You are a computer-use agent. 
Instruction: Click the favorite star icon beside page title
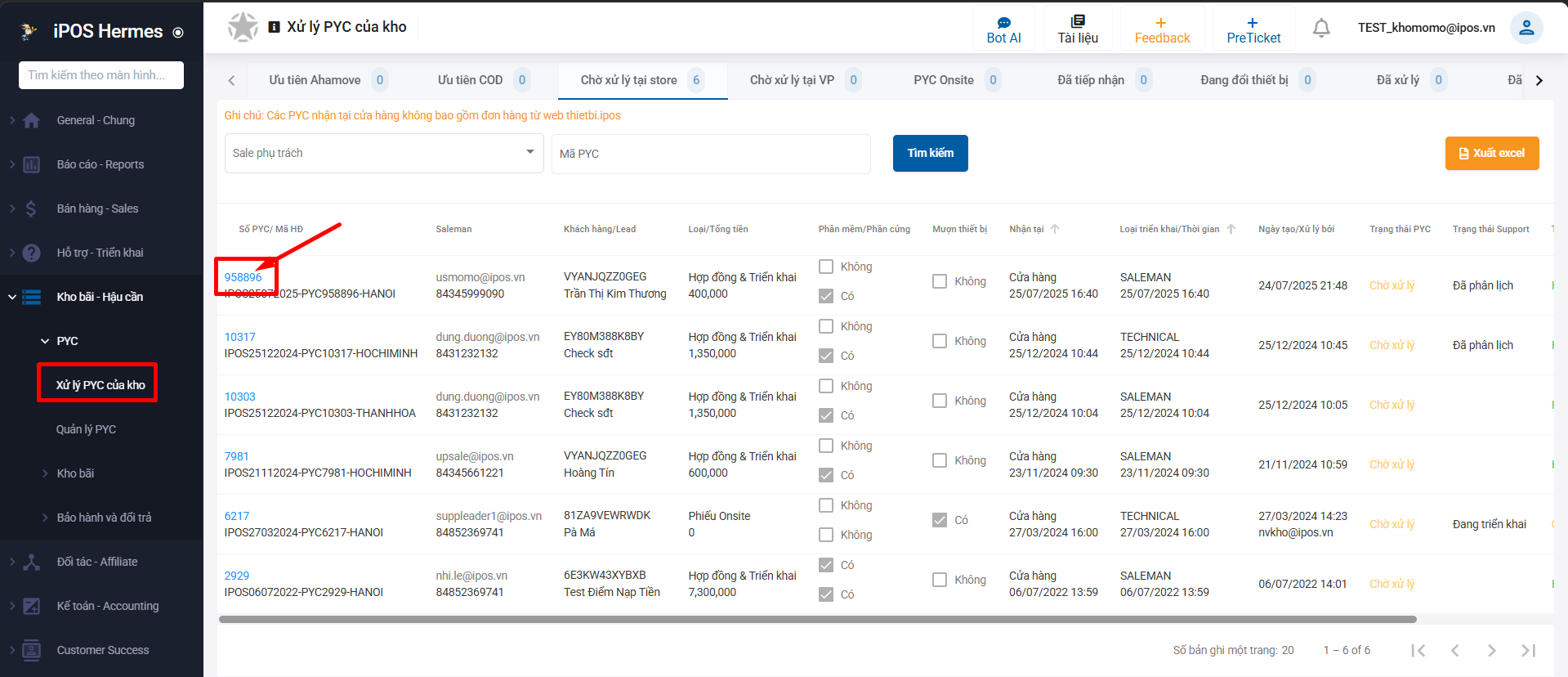(x=243, y=27)
